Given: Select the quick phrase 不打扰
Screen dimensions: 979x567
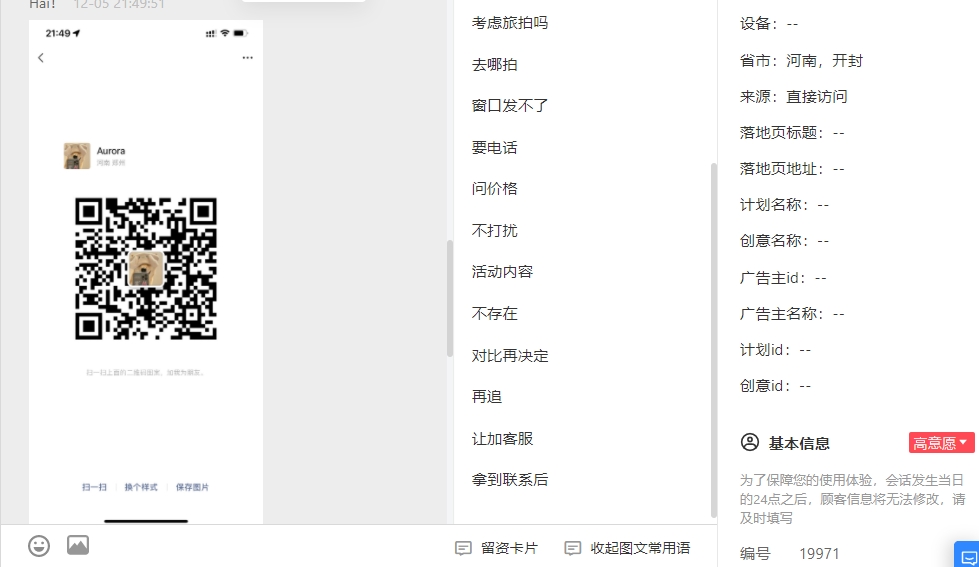Looking at the screenshot, I should 494,231.
